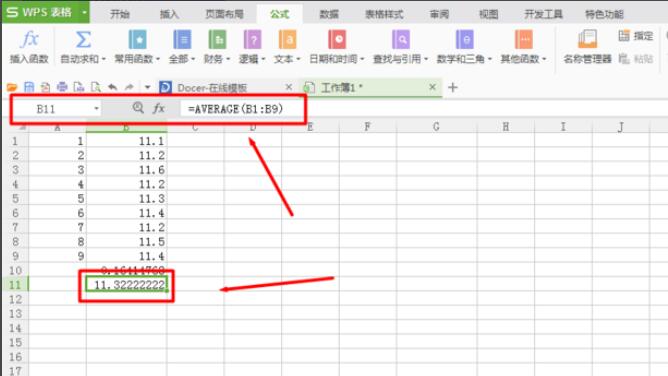668x376 pixels.
Task: Expand the quick access toolbar customize arrow
Action: [147, 87]
